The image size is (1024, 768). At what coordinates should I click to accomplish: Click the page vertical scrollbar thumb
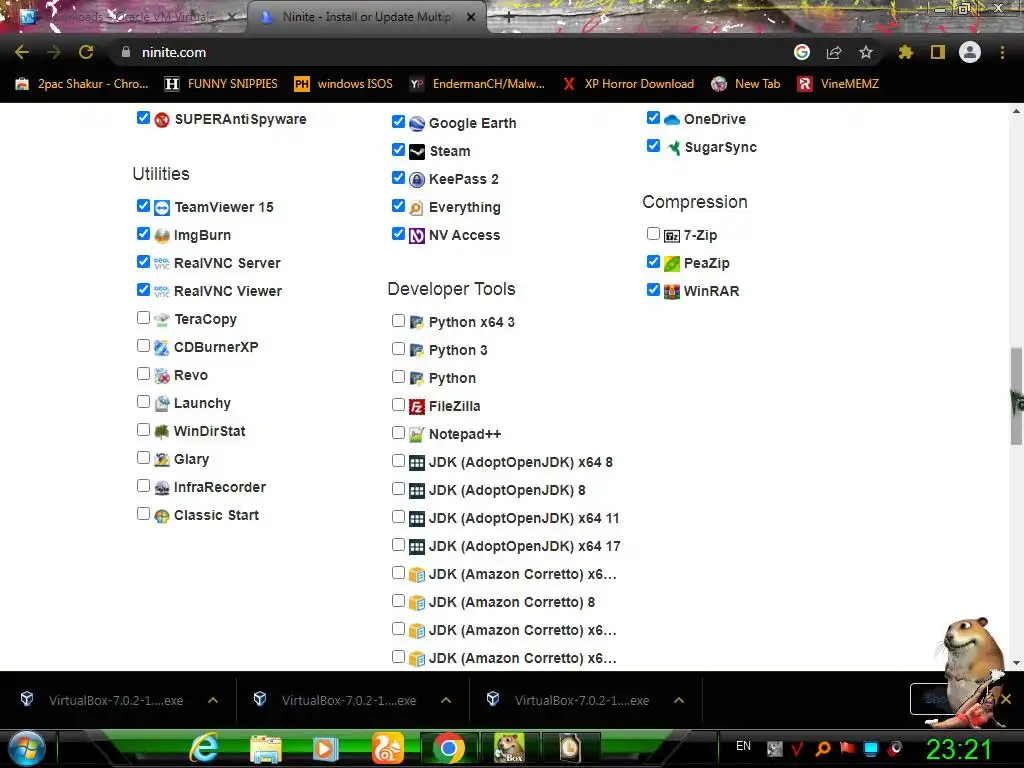point(1016,396)
